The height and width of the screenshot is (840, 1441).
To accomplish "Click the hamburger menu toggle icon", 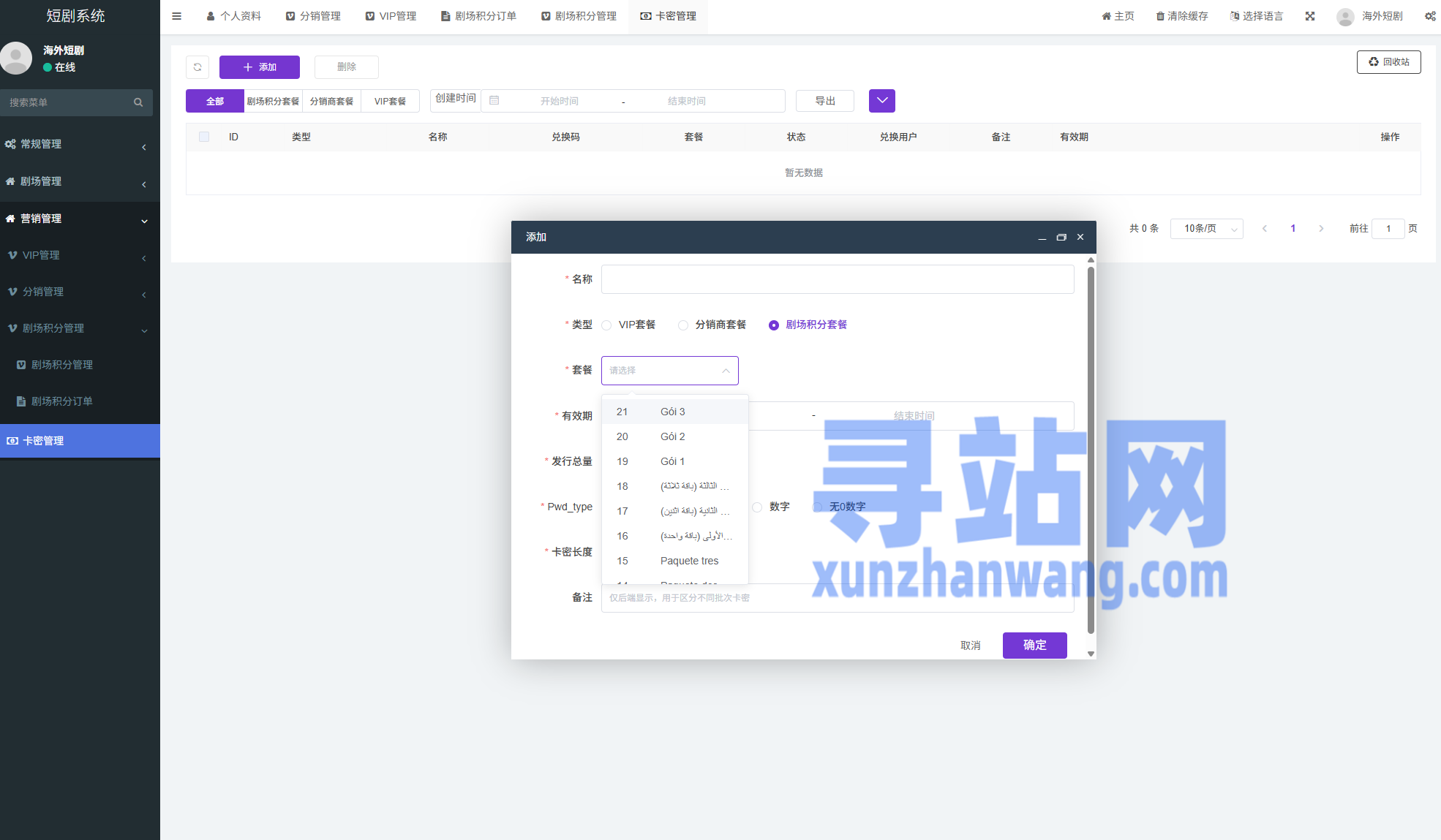I will 176,16.
